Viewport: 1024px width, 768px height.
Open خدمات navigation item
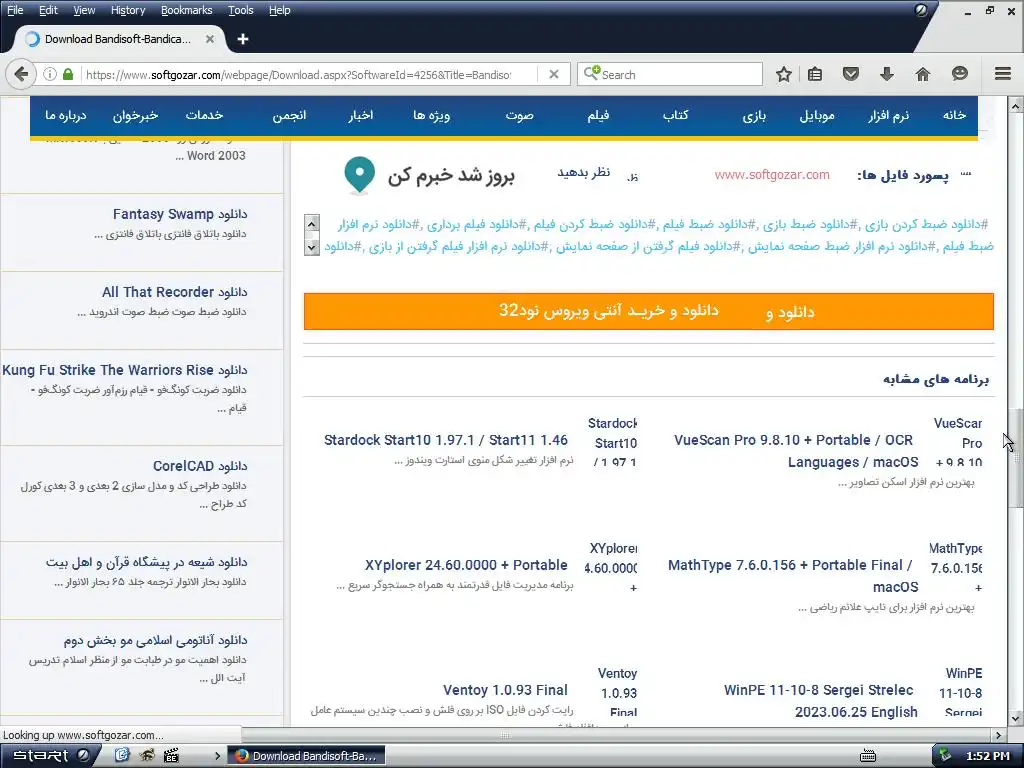pos(204,115)
